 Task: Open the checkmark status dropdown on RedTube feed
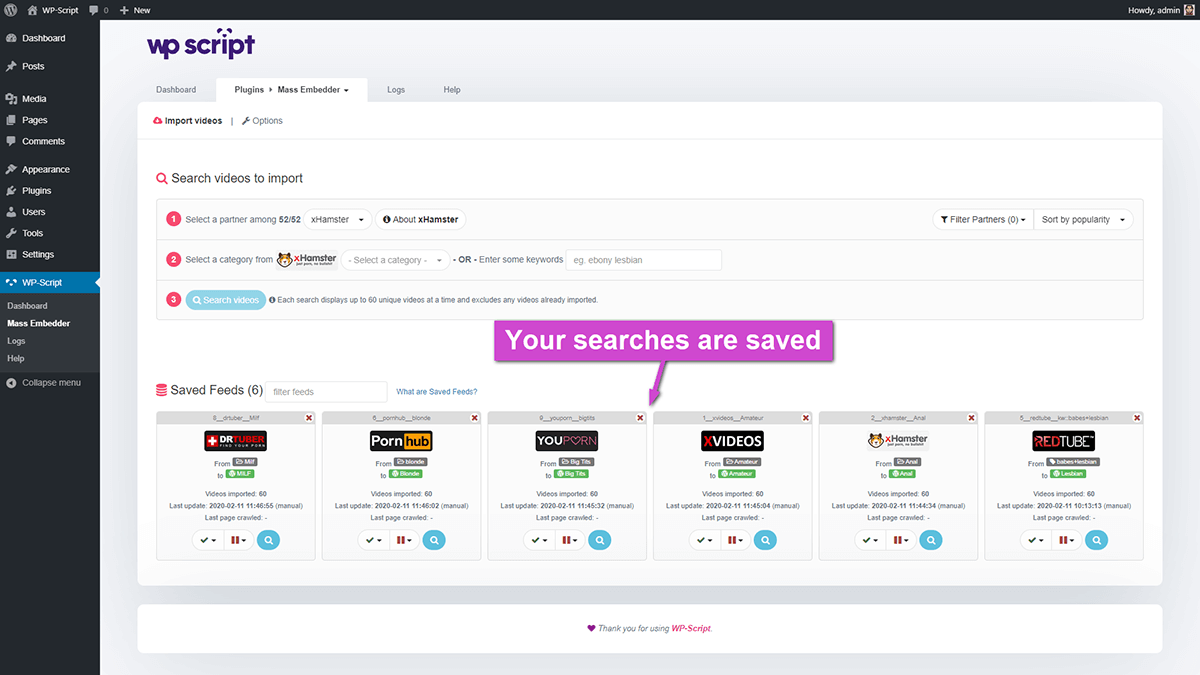[x=1036, y=540]
